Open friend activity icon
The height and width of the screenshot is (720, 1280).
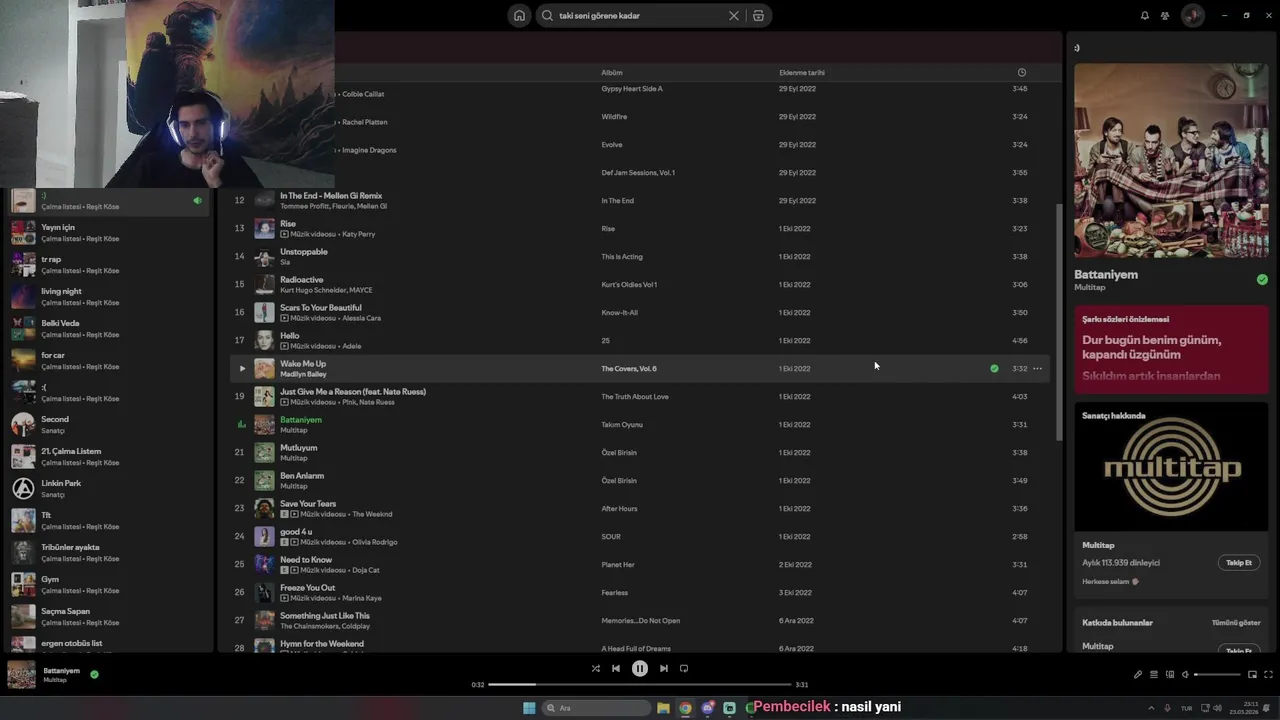[x=1165, y=16]
